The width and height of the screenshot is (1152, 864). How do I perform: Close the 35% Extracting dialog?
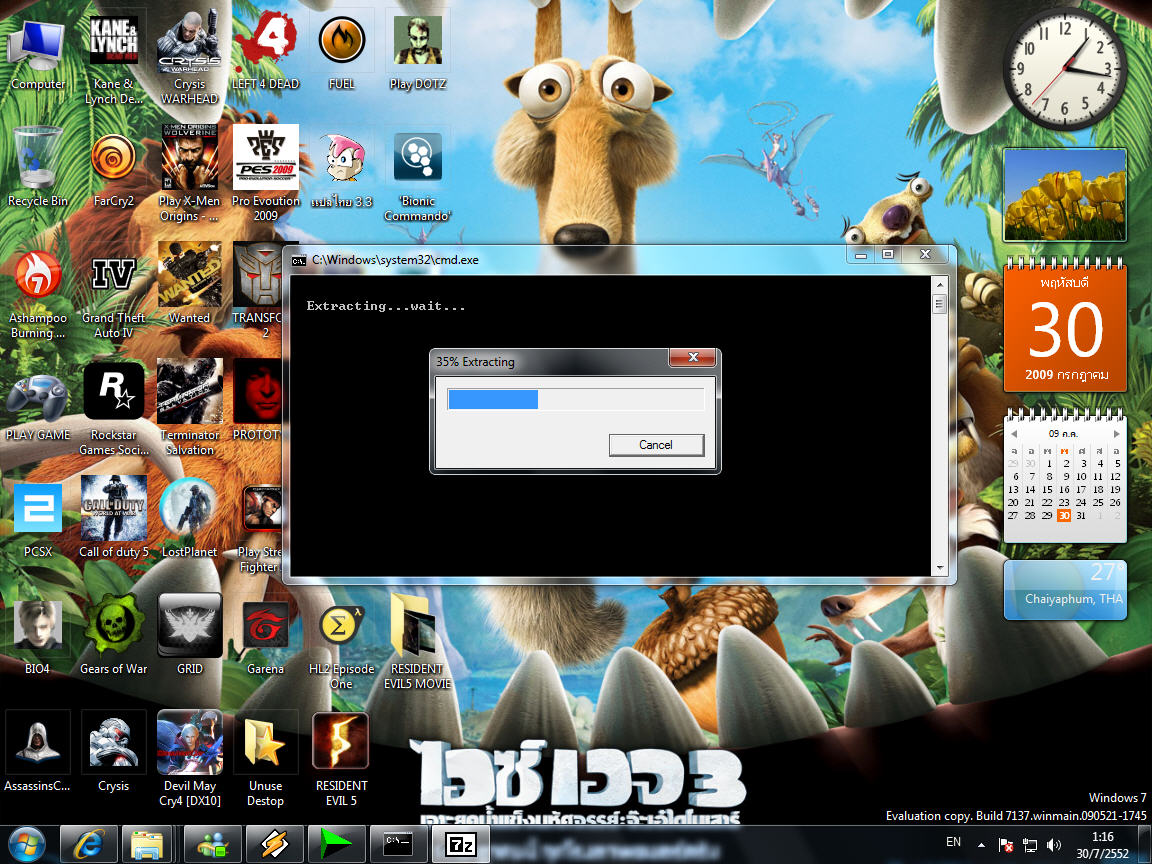click(x=692, y=357)
